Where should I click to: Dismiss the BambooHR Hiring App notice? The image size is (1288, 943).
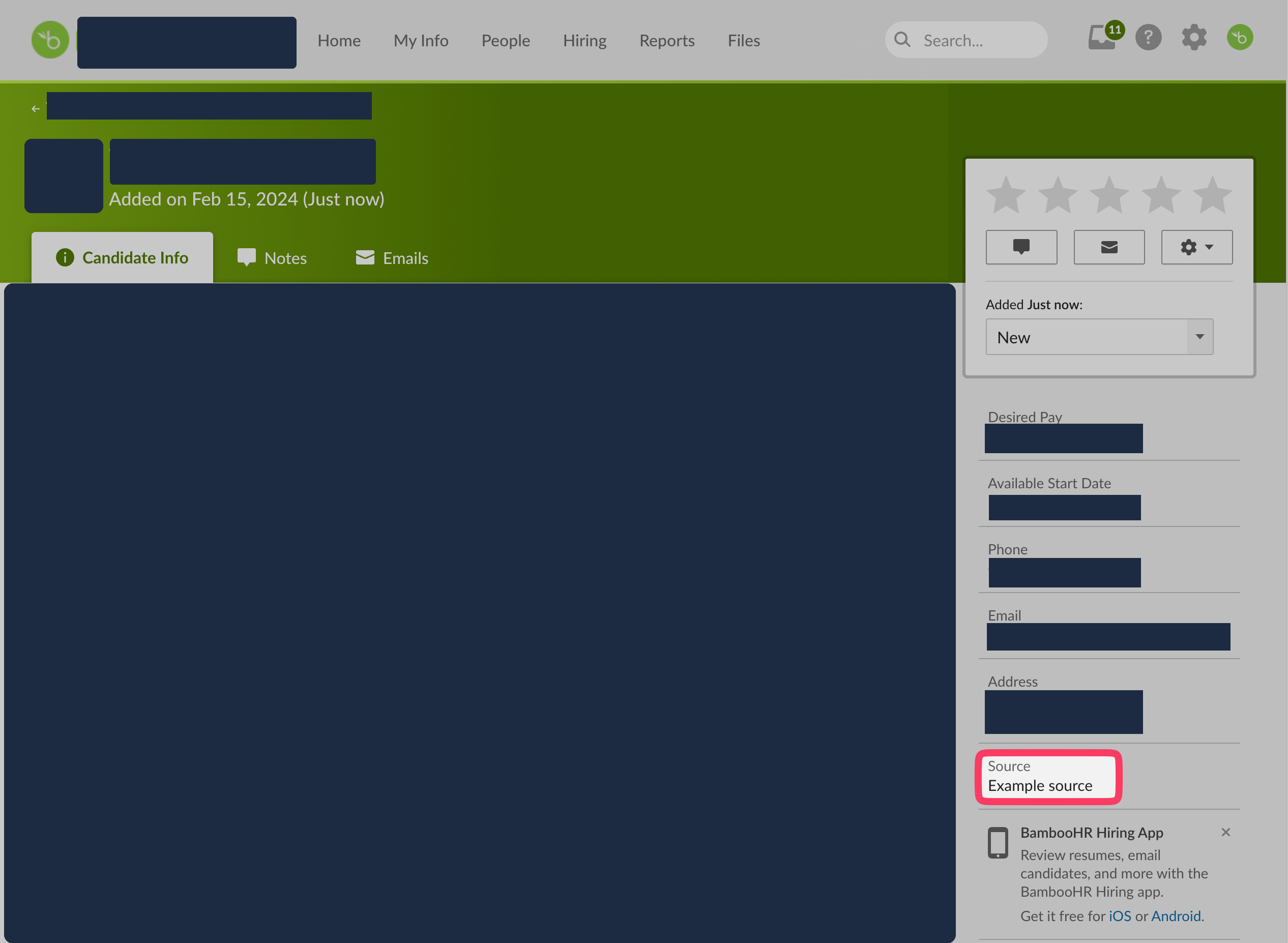coord(1225,832)
